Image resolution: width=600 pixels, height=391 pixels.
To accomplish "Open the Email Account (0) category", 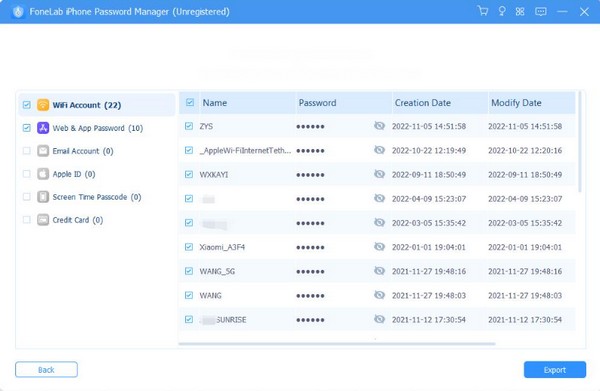I will 97,151.
